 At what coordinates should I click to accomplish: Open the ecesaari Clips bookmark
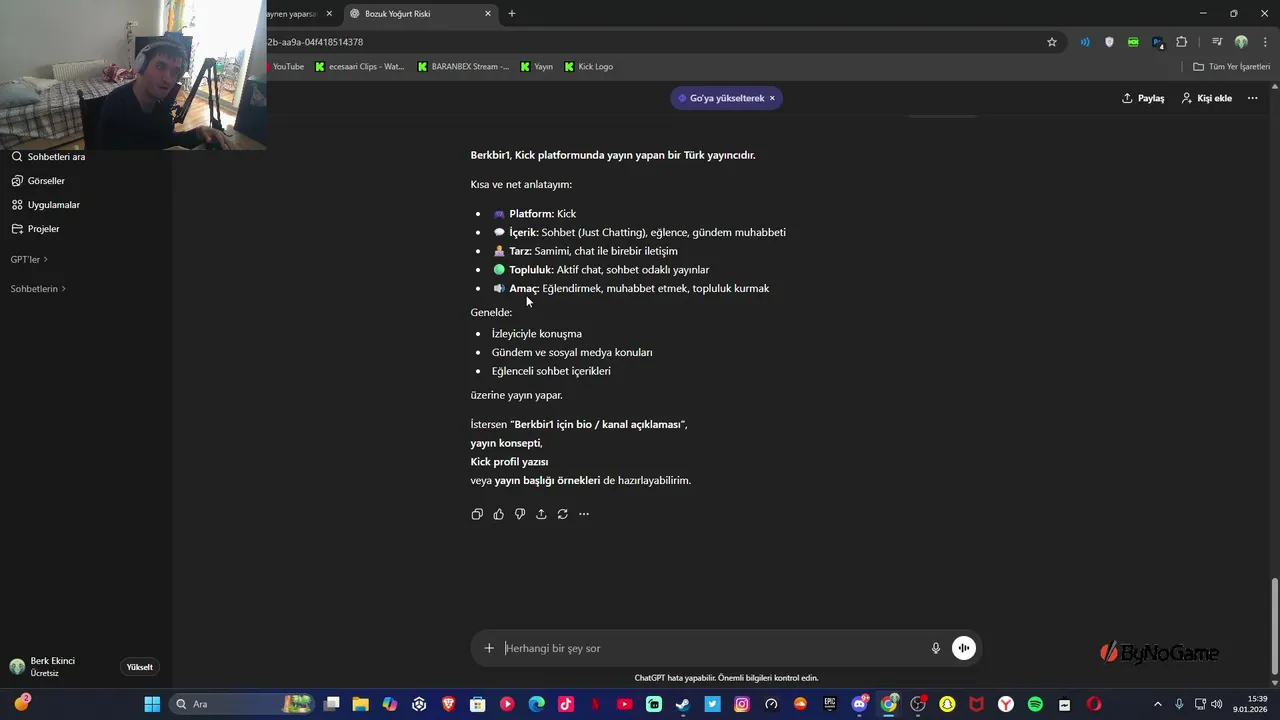[x=360, y=66]
